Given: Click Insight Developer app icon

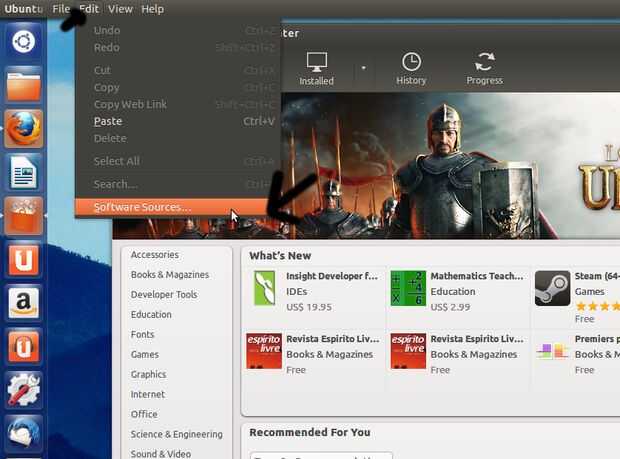Looking at the screenshot, I should pos(264,288).
